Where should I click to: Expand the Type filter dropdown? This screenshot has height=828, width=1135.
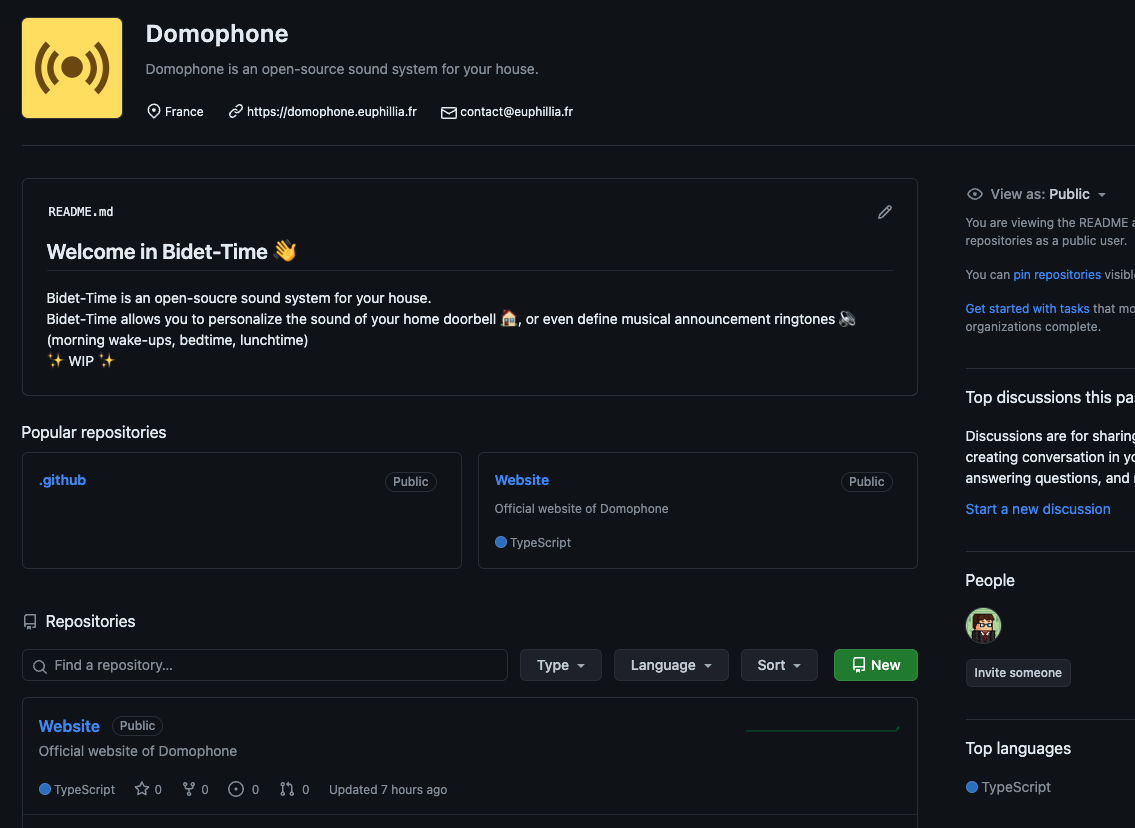click(560, 665)
